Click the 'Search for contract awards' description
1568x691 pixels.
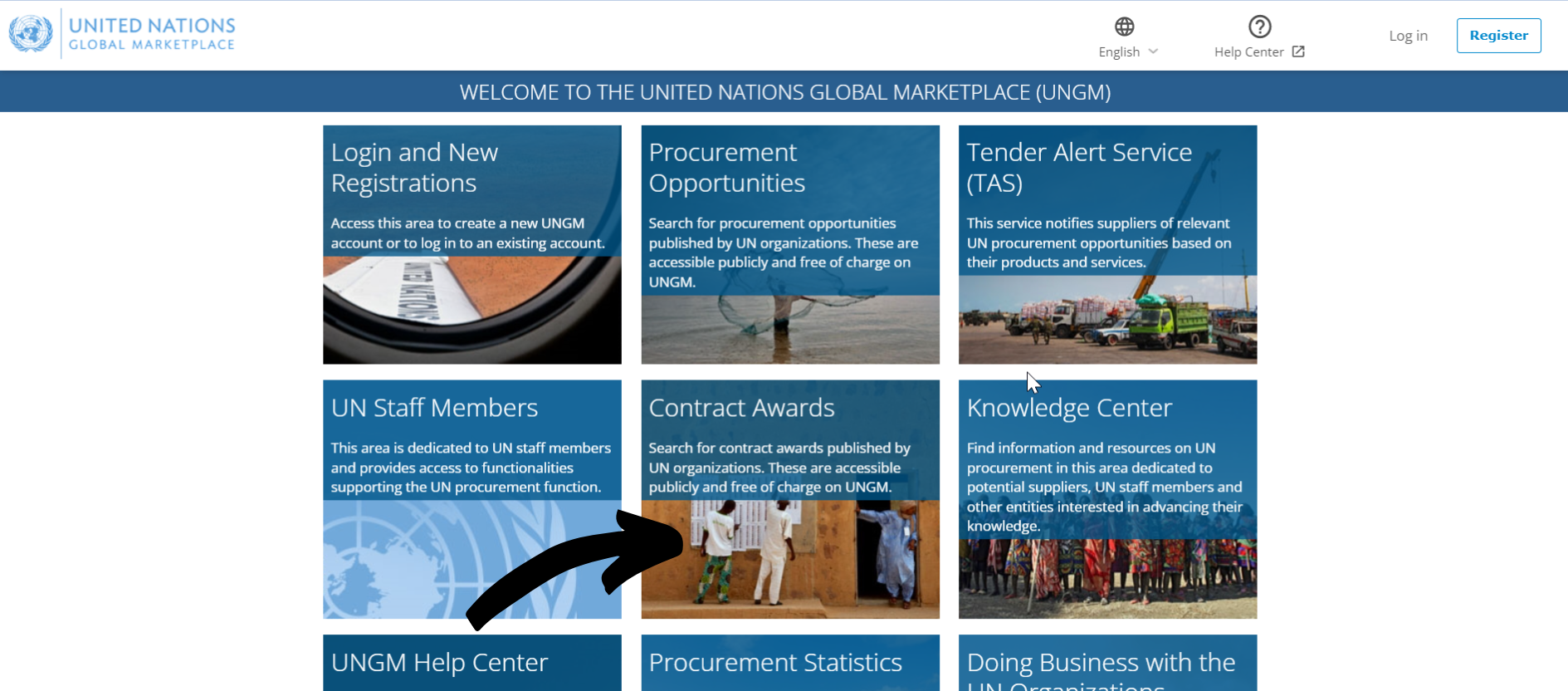pyautogui.click(x=779, y=468)
